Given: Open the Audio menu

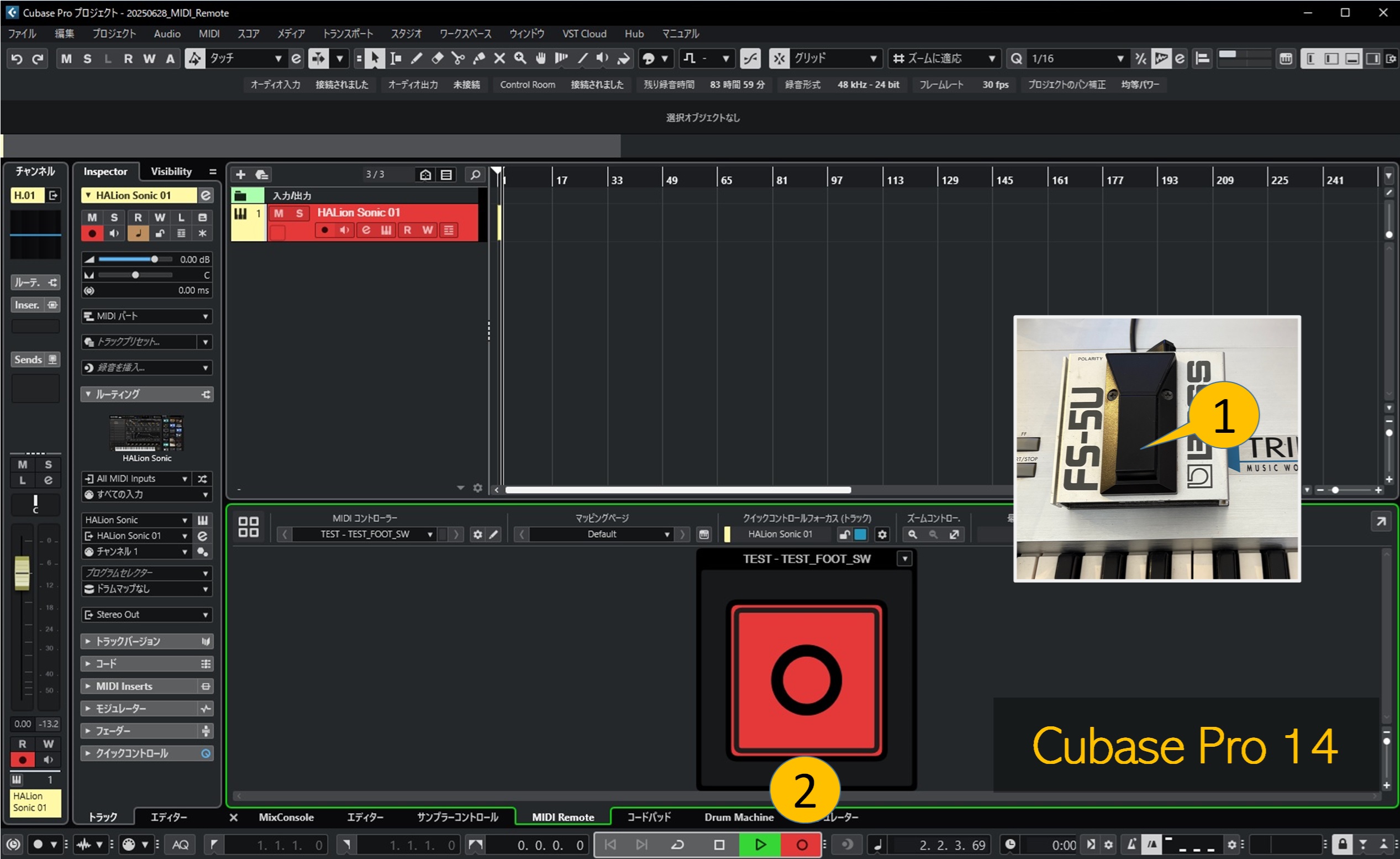Looking at the screenshot, I should click(167, 34).
